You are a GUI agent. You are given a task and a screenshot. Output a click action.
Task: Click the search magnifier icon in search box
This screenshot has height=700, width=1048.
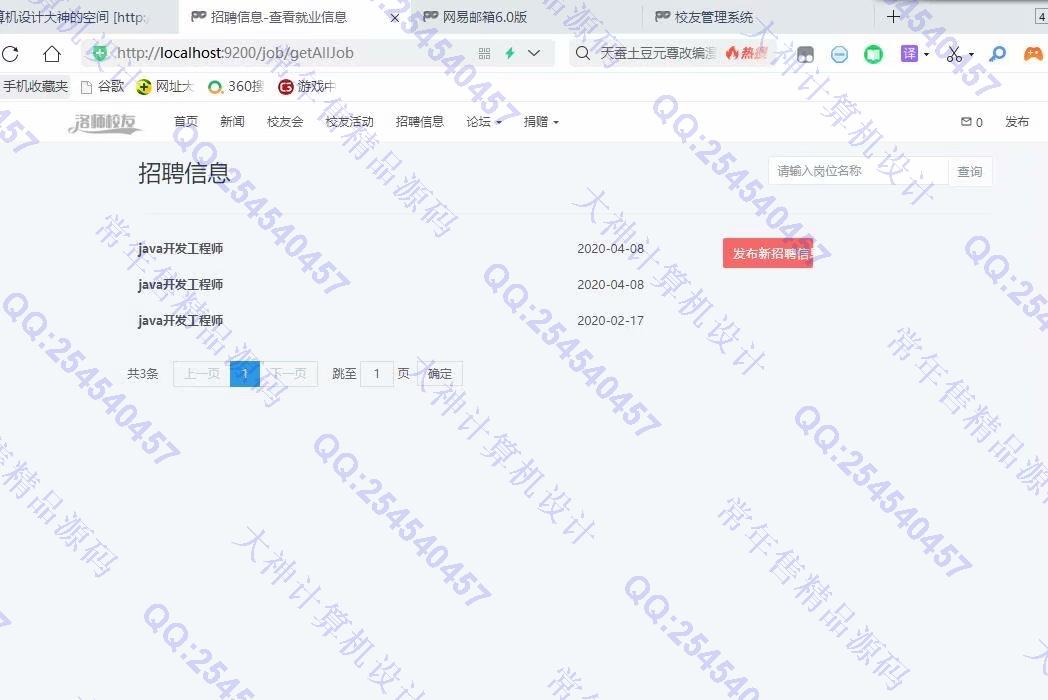[583, 53]
